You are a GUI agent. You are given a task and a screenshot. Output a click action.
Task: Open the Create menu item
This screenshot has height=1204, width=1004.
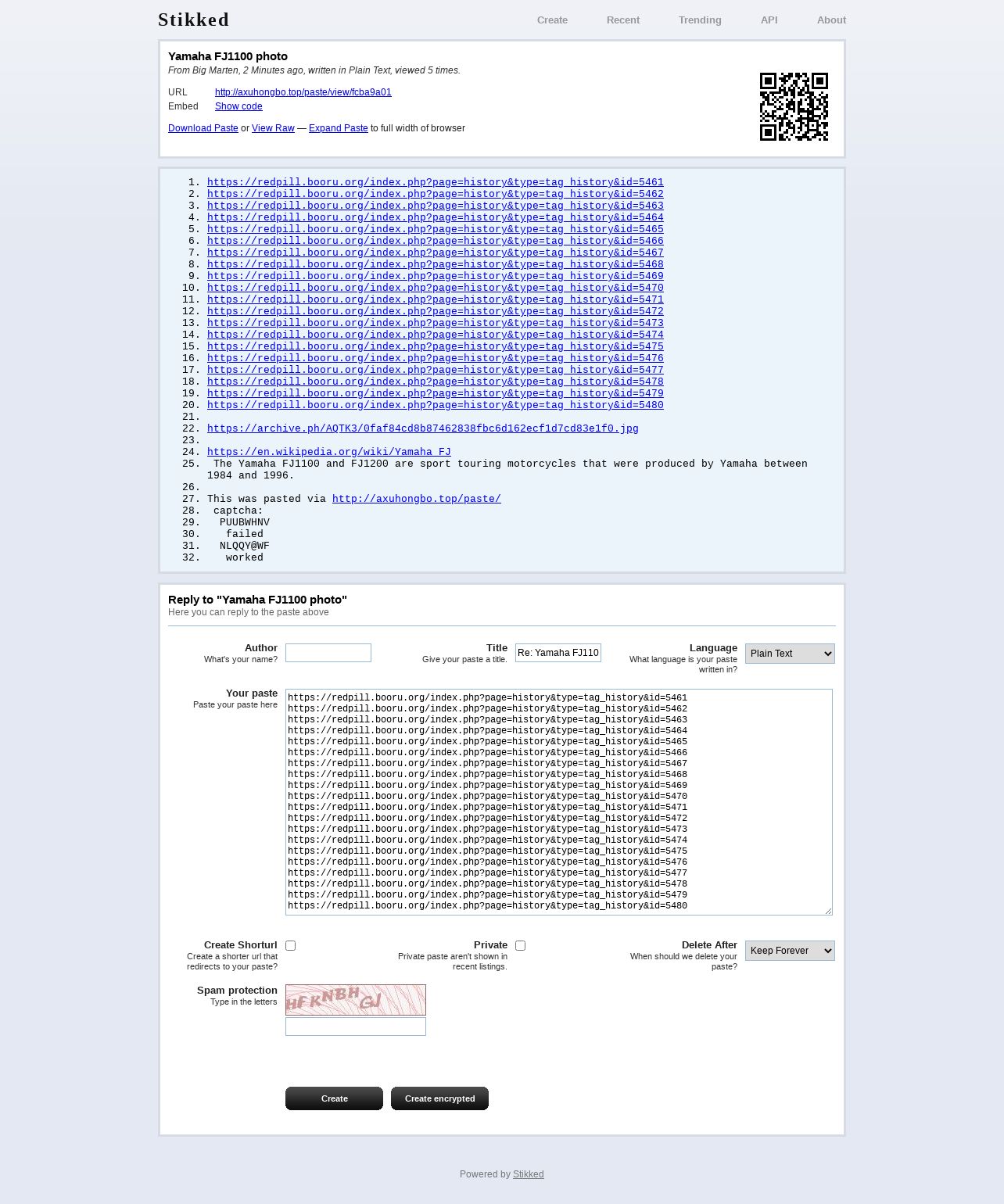click(x=552, y=20)
